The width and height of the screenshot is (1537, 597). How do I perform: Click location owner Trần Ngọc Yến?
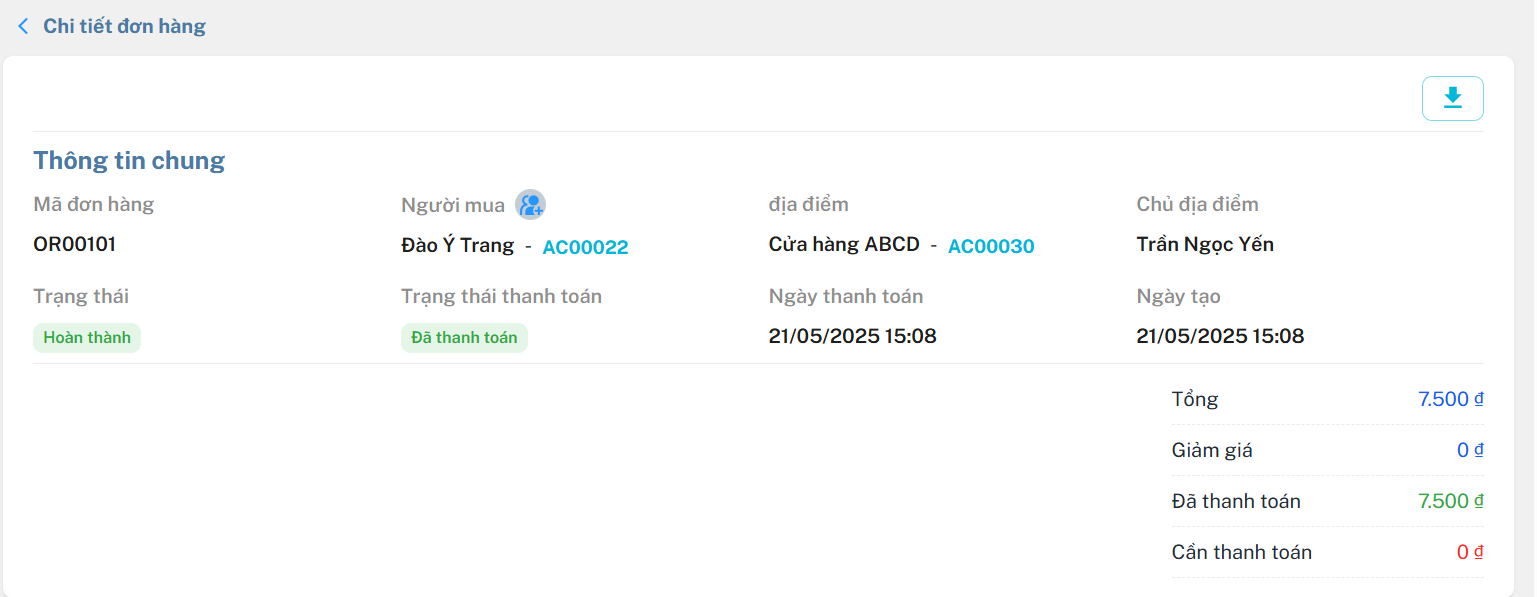[x=1205, y=244]
